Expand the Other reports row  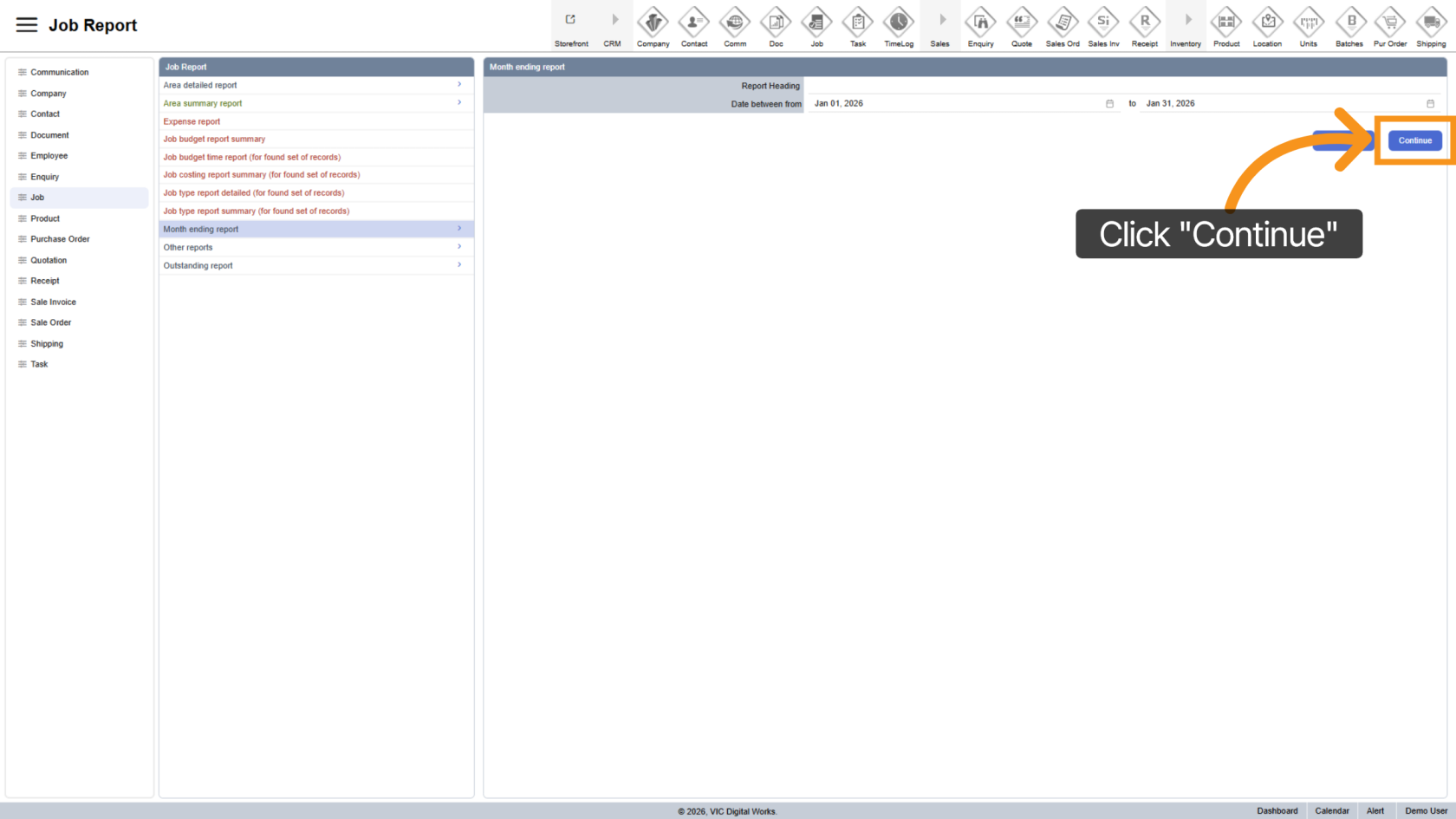316,248
